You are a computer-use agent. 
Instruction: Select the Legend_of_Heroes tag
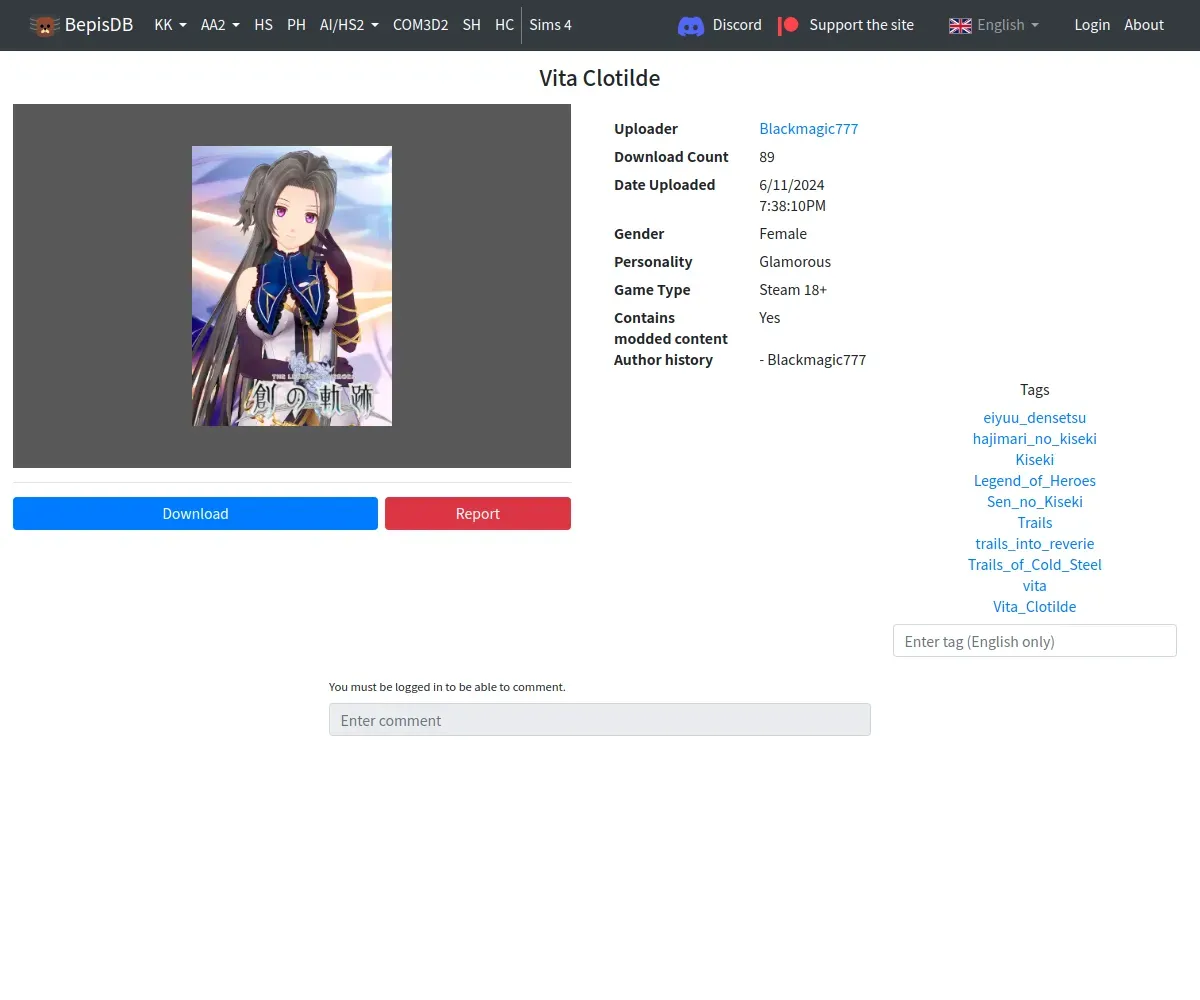coord(1035,481)
